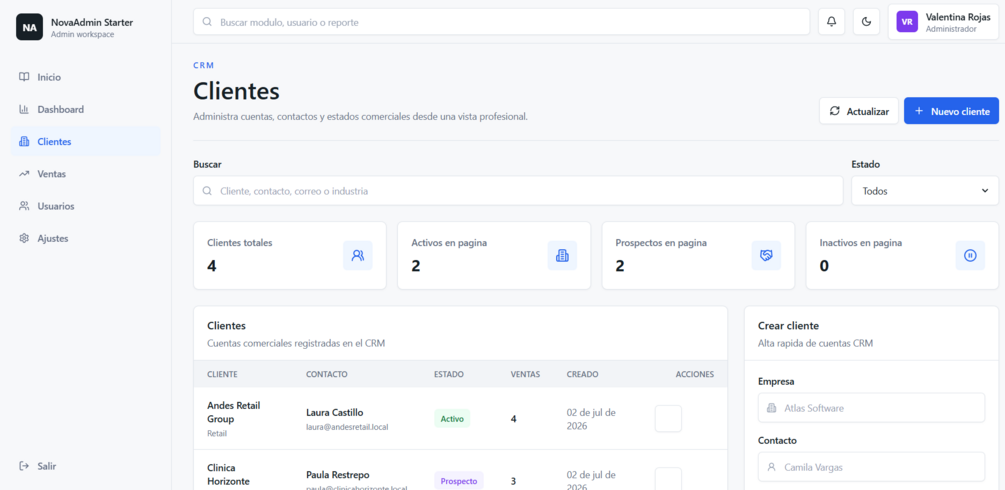Click the Activo status badge
The image size is (1005, 490).
pos(452,419)
